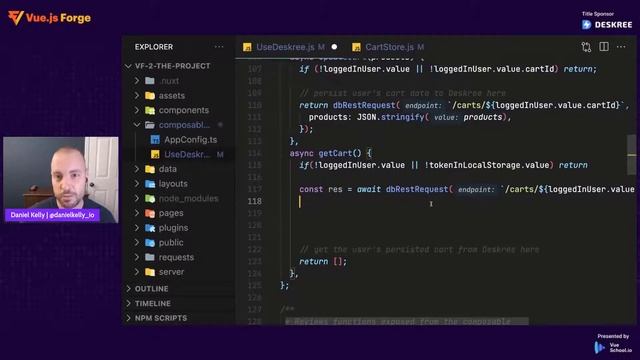Expand the public folder chevron
This screenshot has width=640, height=360.
point(137,242)
